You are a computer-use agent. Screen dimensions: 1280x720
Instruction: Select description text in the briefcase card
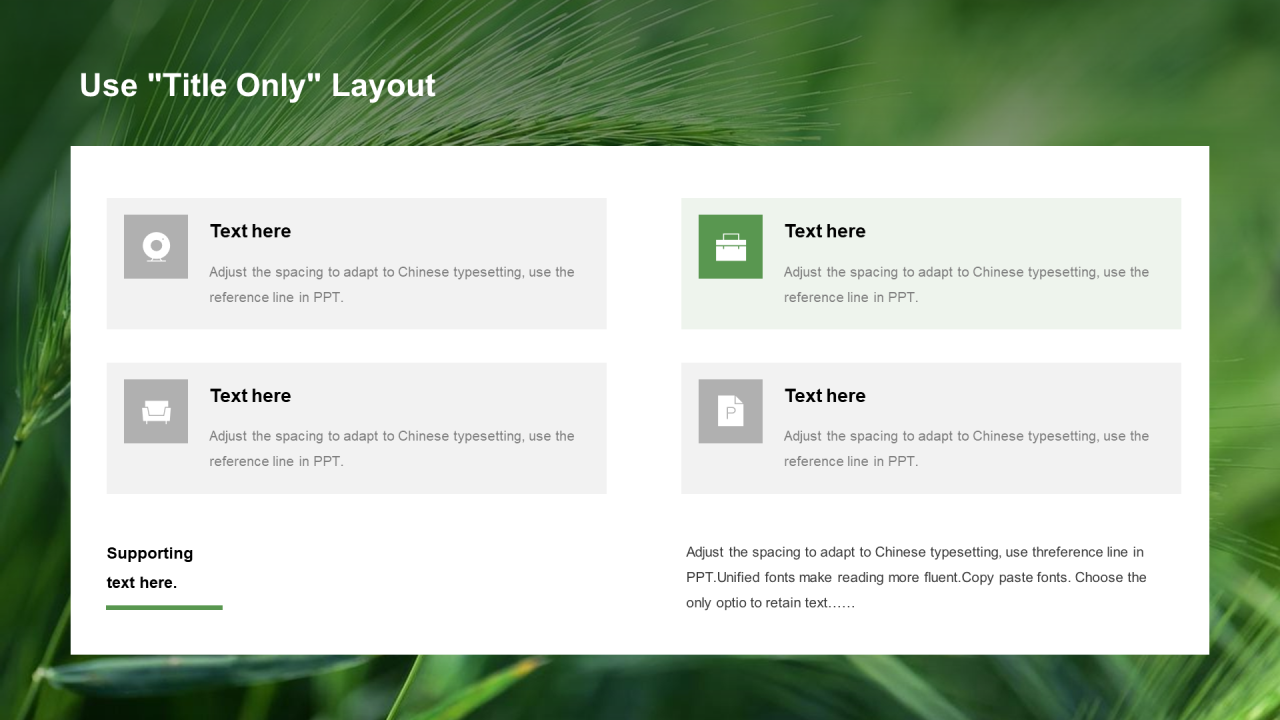click(966, 284)
